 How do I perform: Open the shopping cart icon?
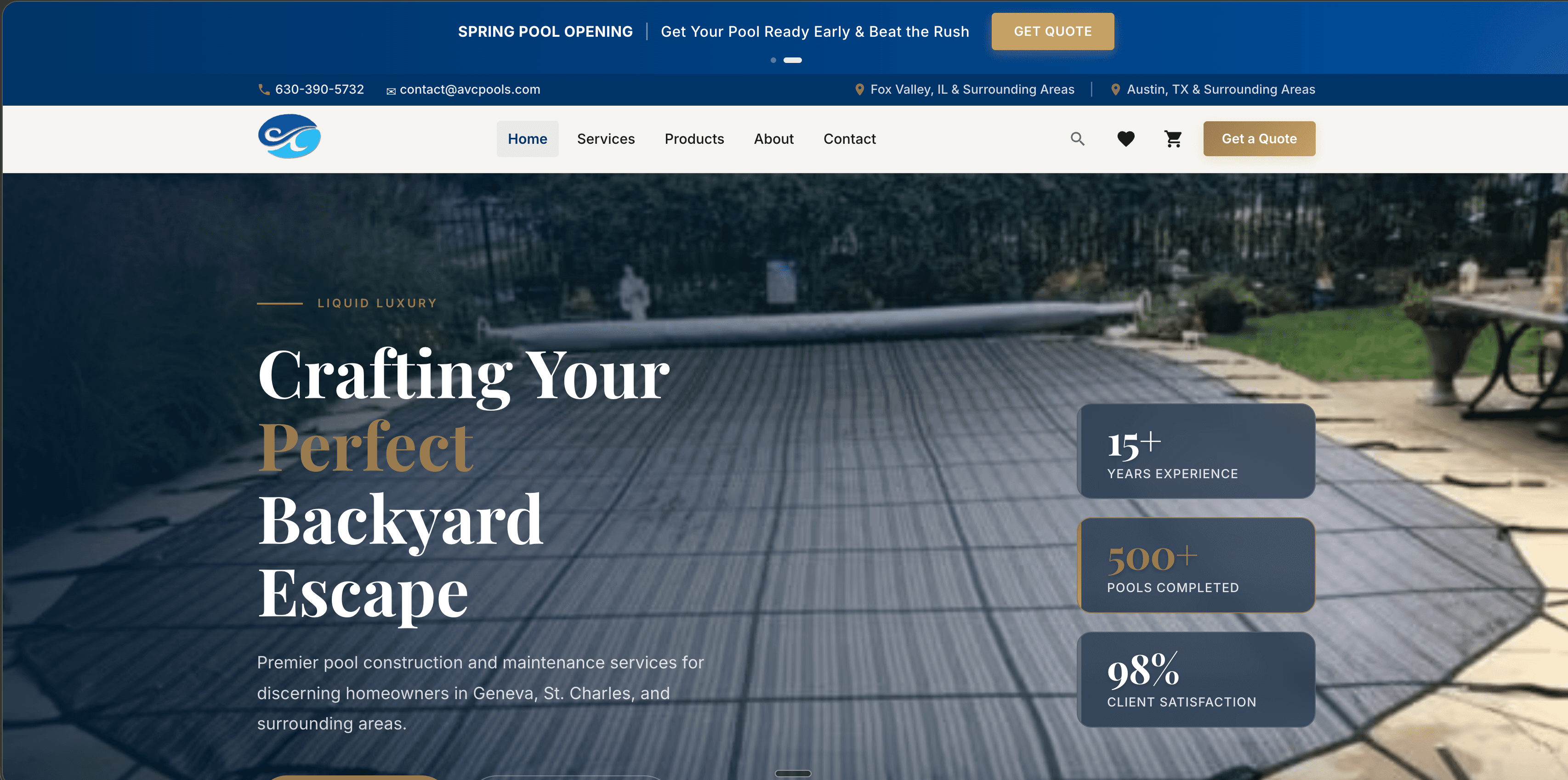pos(1173,139)
